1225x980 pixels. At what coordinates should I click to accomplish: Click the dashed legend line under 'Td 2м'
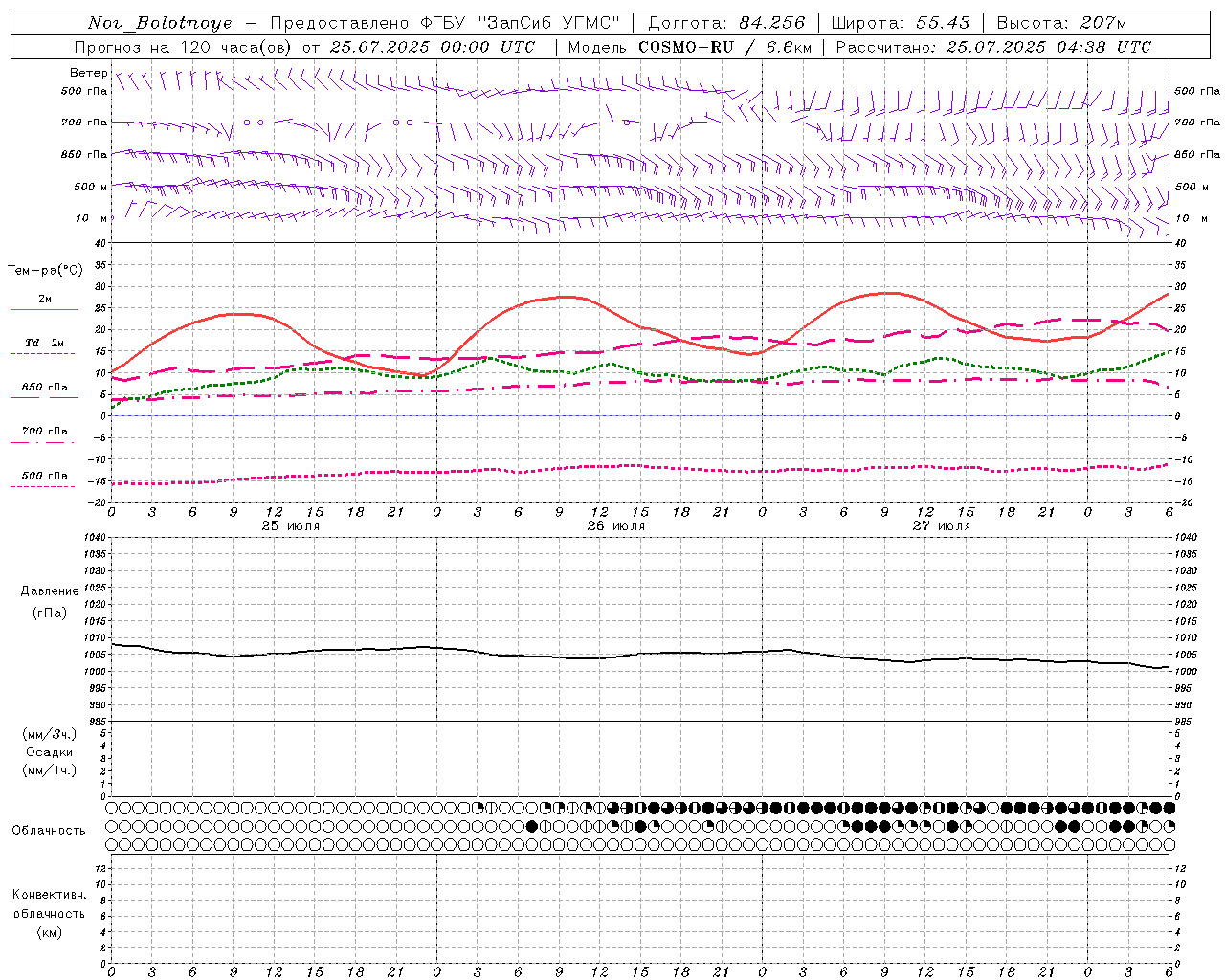point(42,354)
